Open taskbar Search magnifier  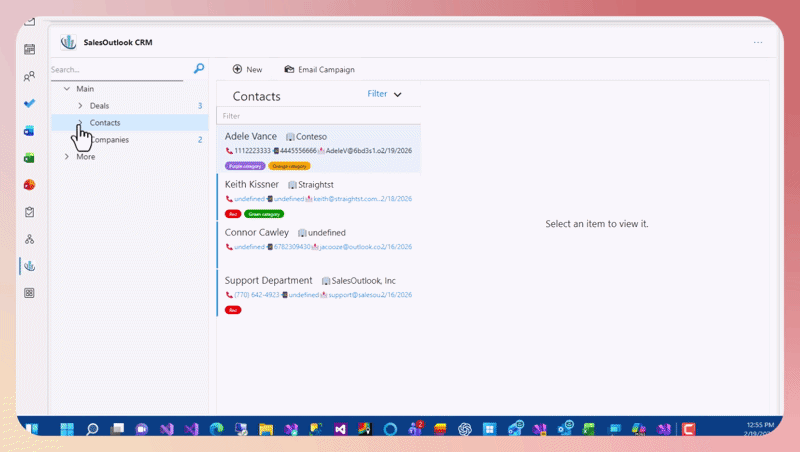tap(92, 429)
